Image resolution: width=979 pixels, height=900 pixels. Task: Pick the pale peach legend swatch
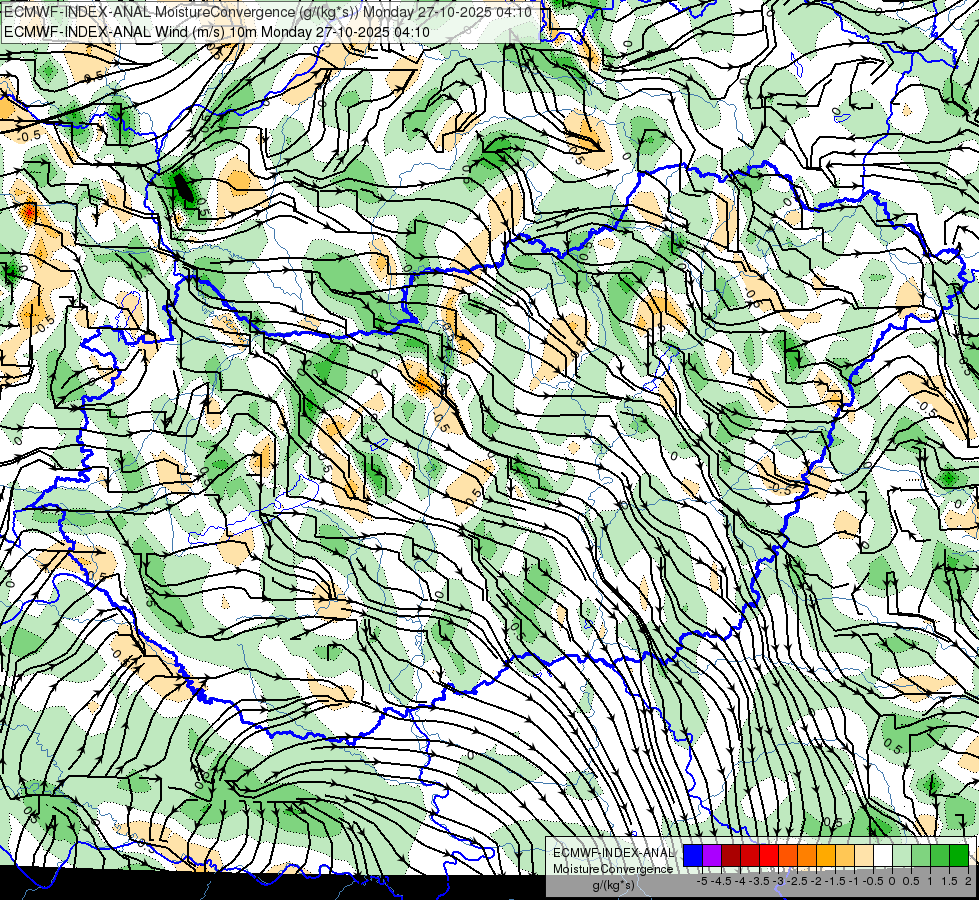pyautogui.click(x=864, y=855)
